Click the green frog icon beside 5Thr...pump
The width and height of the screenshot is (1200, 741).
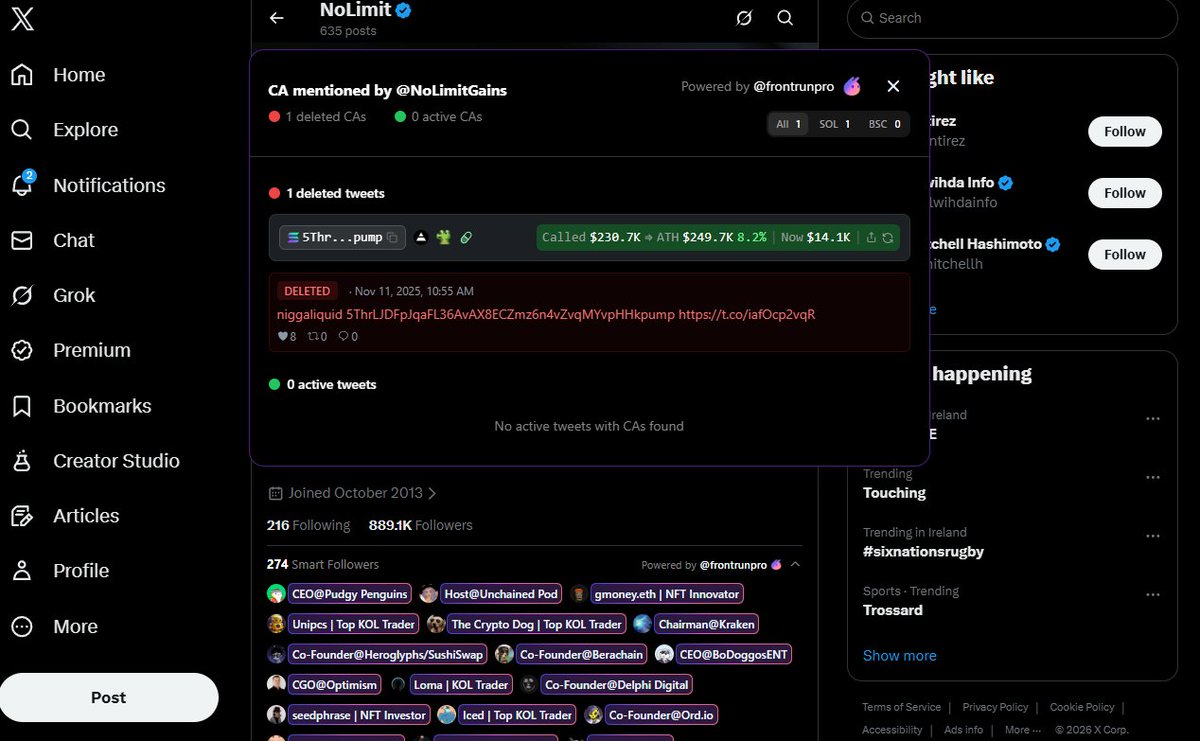tap(443, 237)
